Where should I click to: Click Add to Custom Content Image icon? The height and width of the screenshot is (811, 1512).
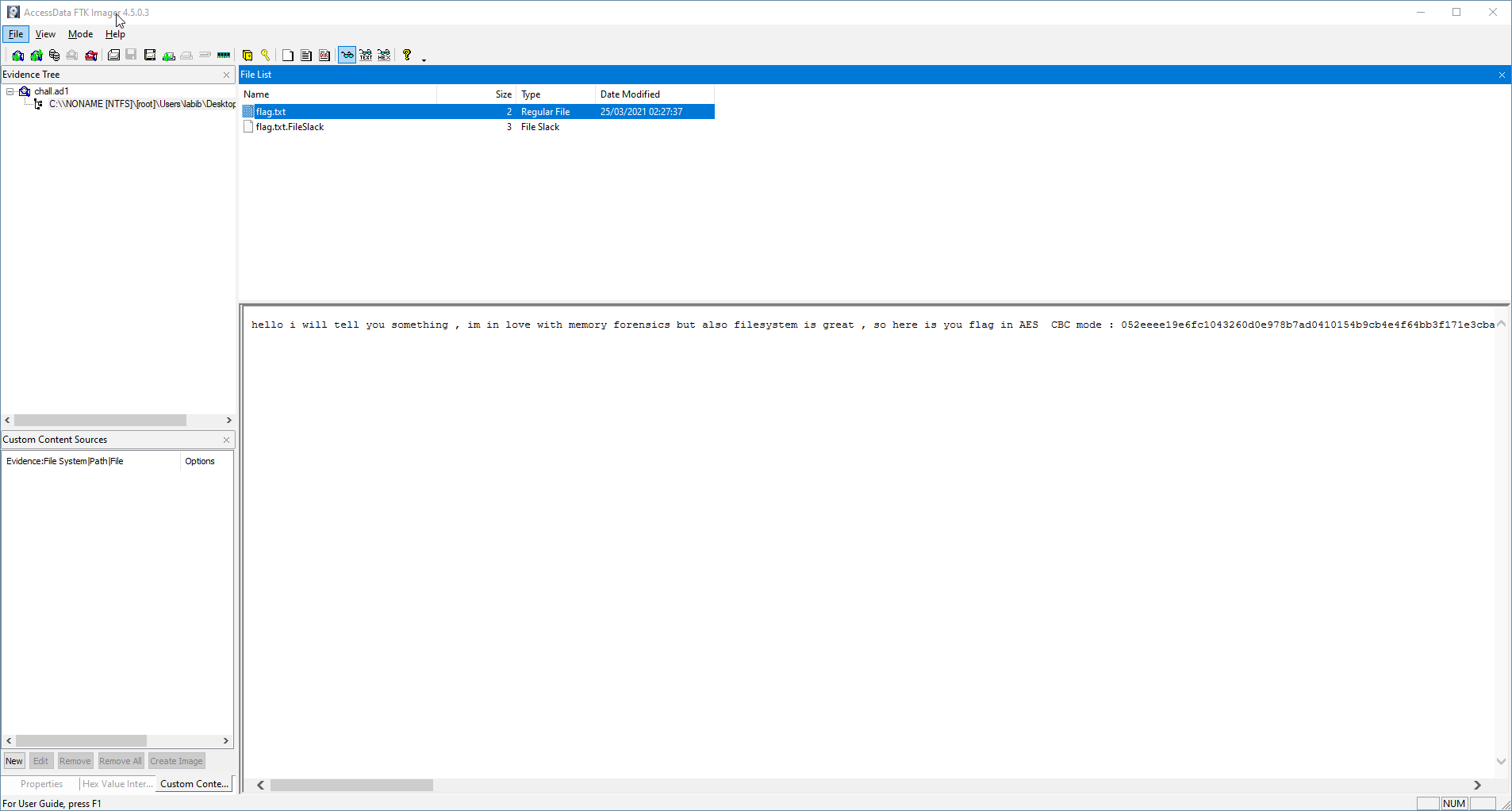pos(168,56)
